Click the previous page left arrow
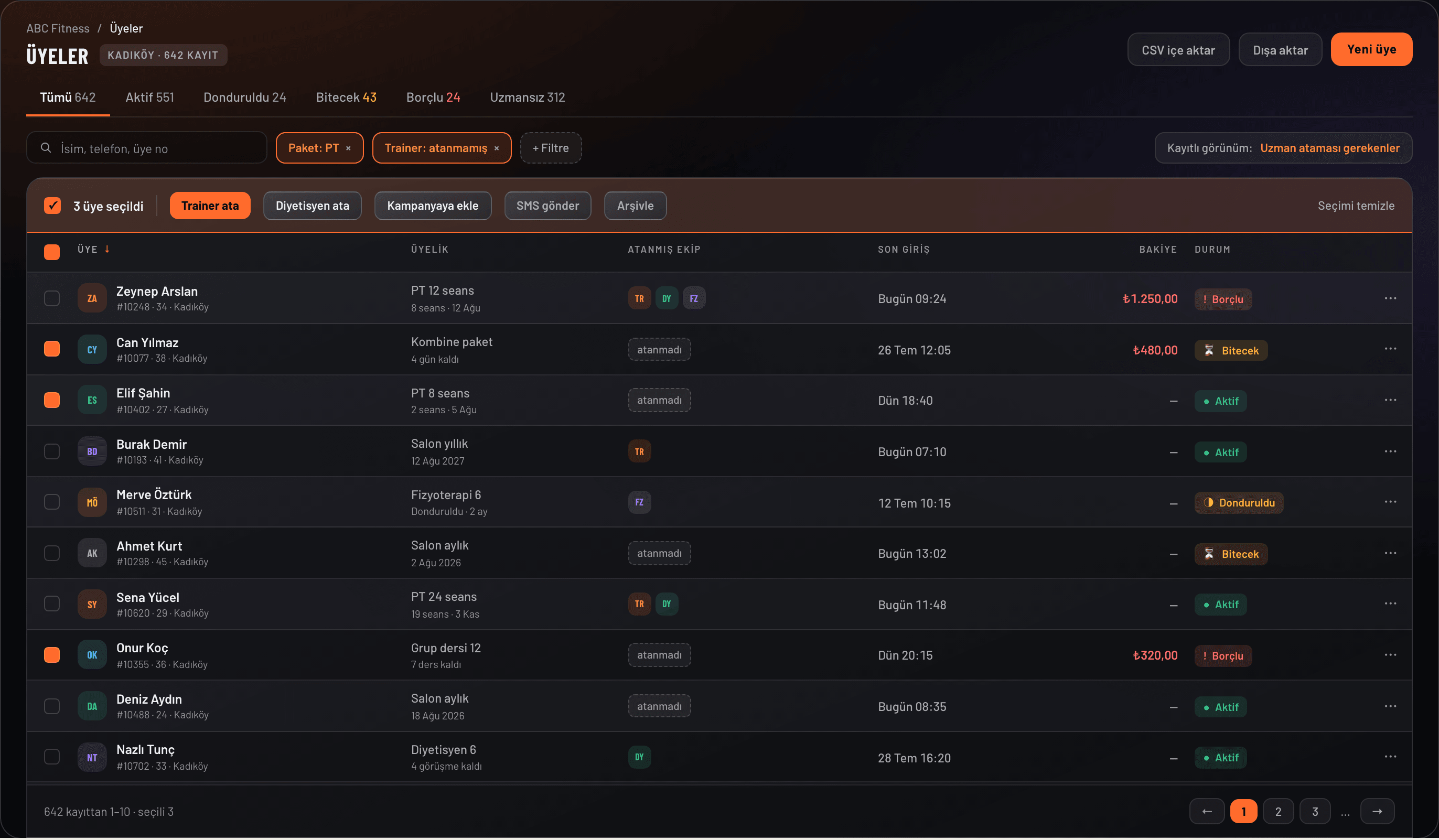1439x840 pixels. coord(1207,812)
